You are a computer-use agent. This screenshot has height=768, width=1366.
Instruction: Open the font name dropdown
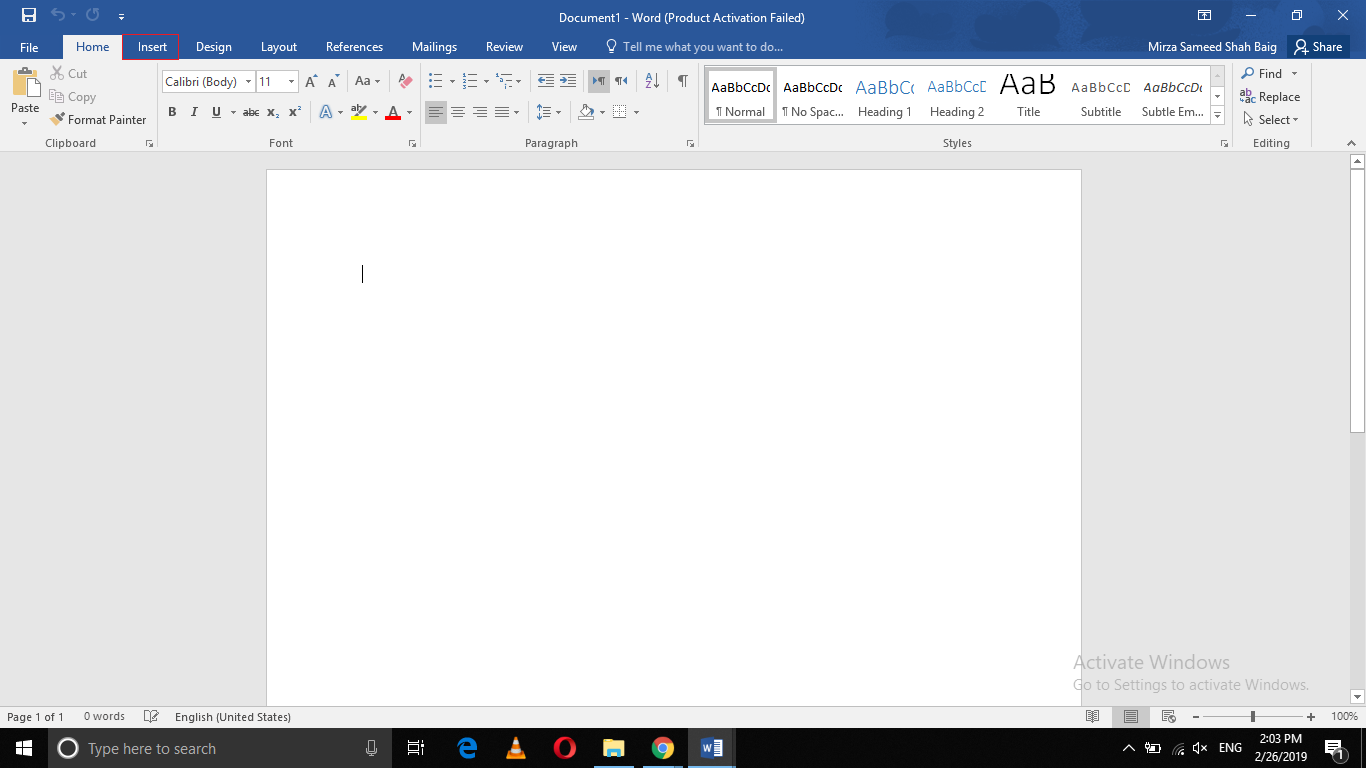(249, 82)
